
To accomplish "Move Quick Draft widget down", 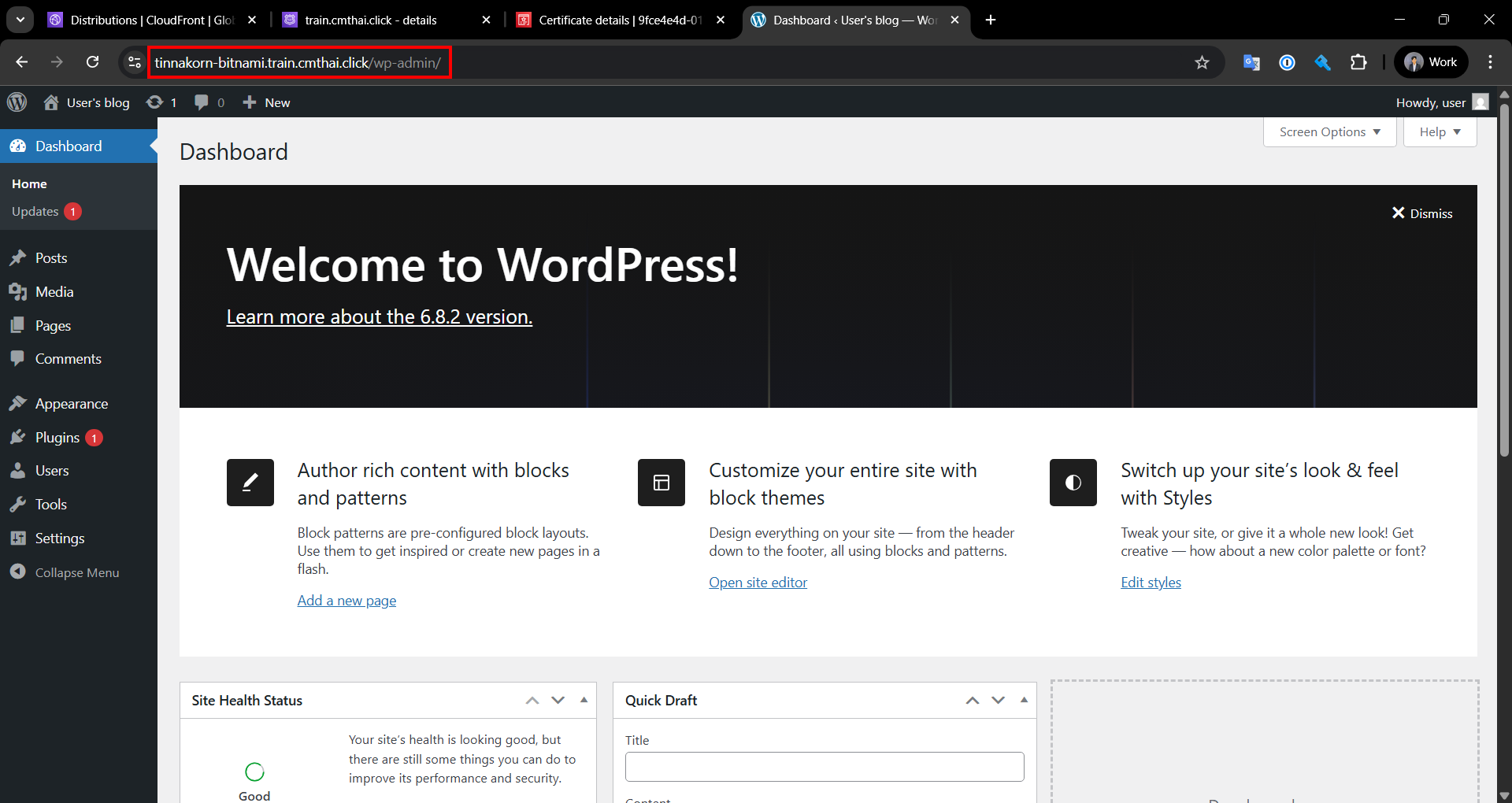I will click(999, 700).
